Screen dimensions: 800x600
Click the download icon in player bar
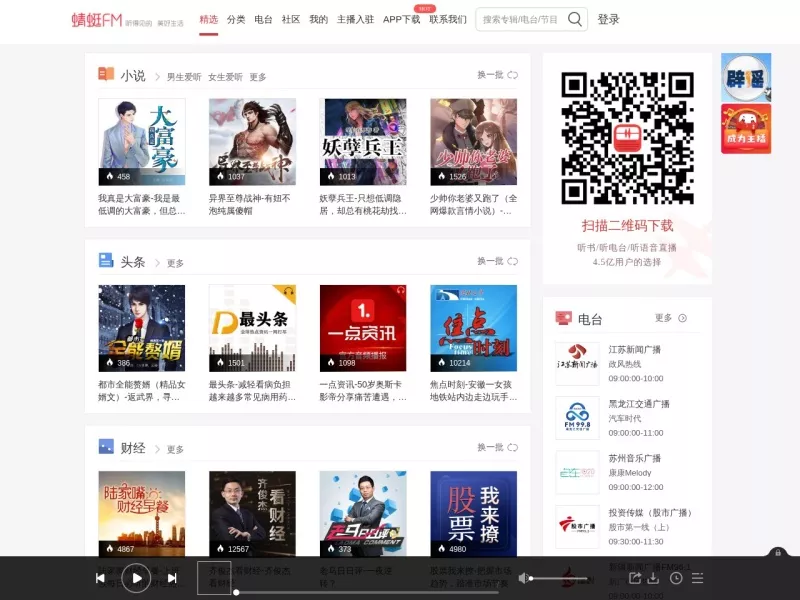click(653, 578)
